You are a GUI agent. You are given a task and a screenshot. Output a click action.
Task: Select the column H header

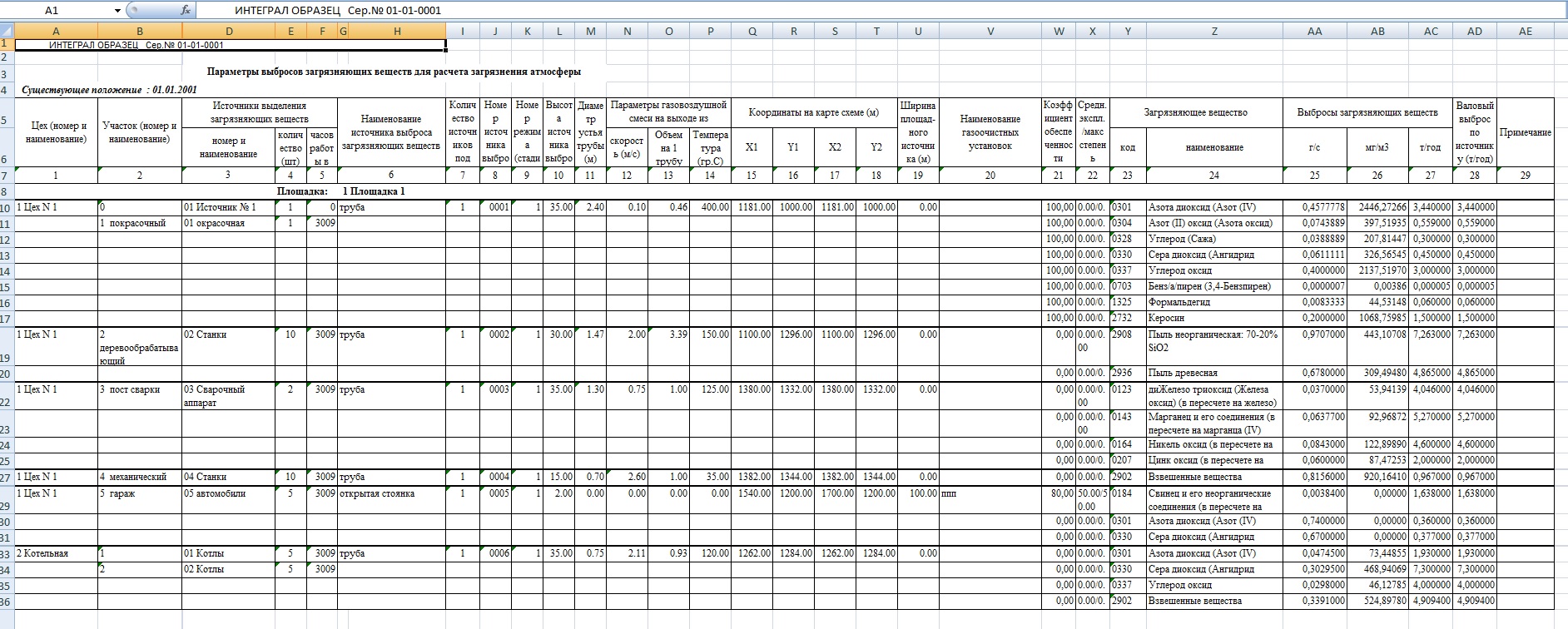(397, 32)
